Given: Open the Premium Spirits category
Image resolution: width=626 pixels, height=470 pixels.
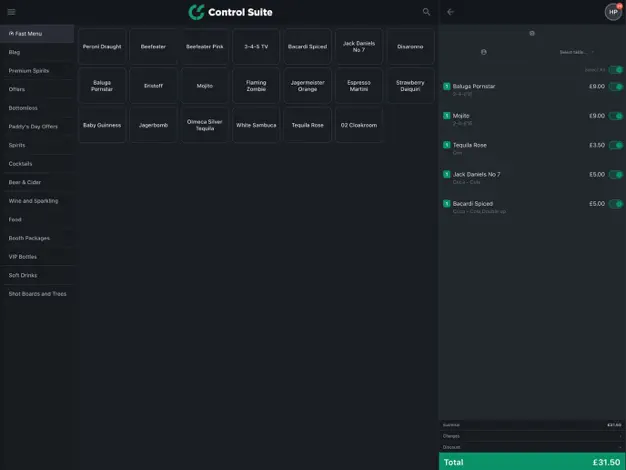Looking at the screenshot, I should tap(37, 71).
